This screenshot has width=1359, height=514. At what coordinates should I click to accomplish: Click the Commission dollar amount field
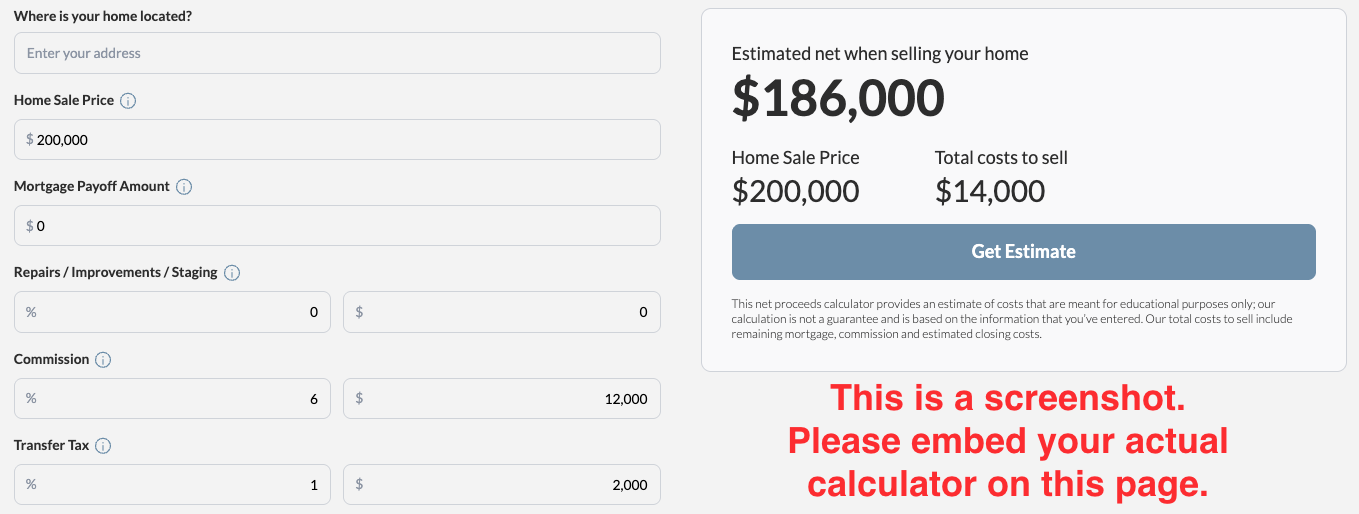pyautogui.click(x=501, y=399)
